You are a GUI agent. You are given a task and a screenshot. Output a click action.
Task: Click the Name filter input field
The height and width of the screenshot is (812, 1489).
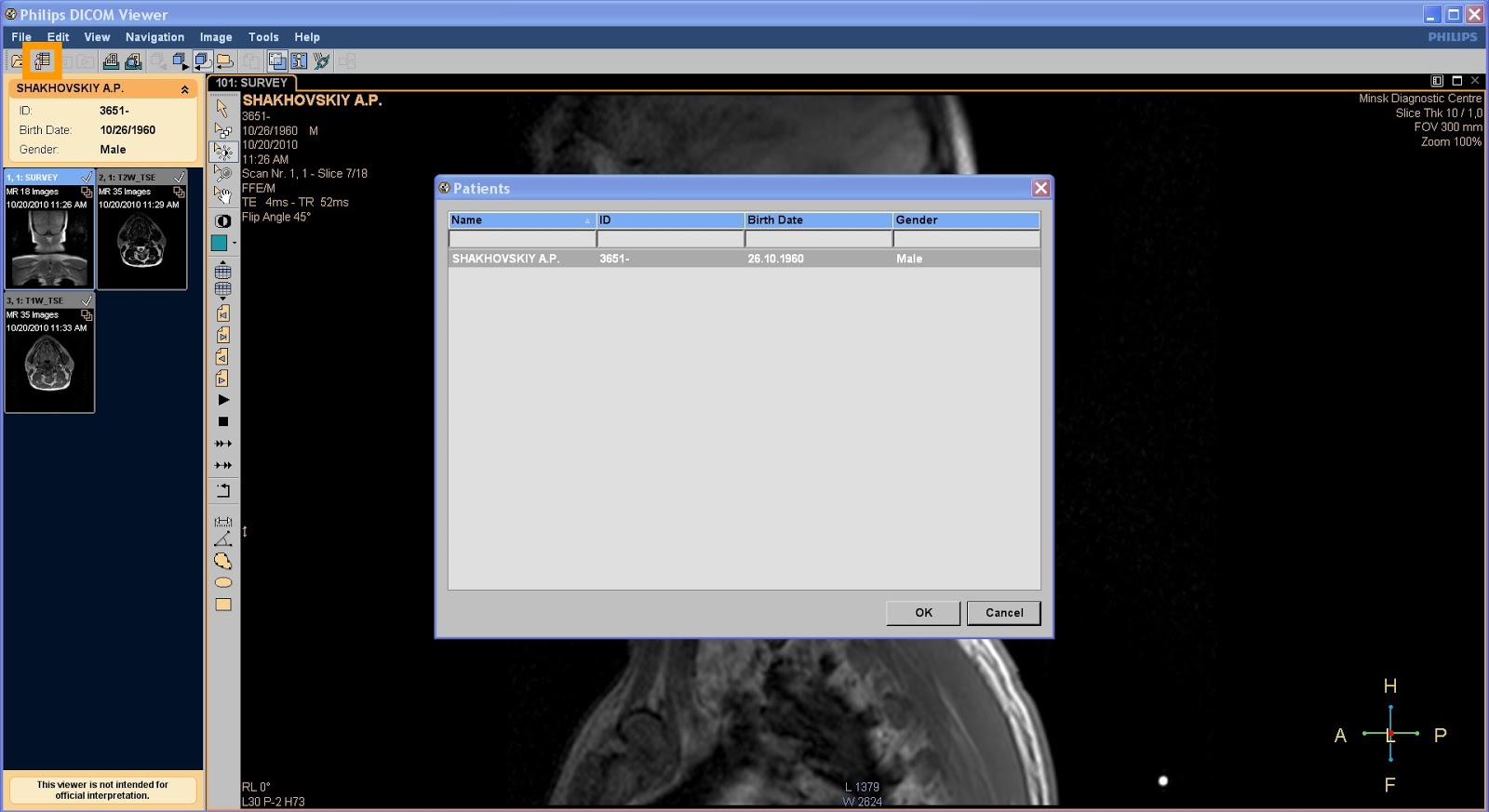coord(522,239)
